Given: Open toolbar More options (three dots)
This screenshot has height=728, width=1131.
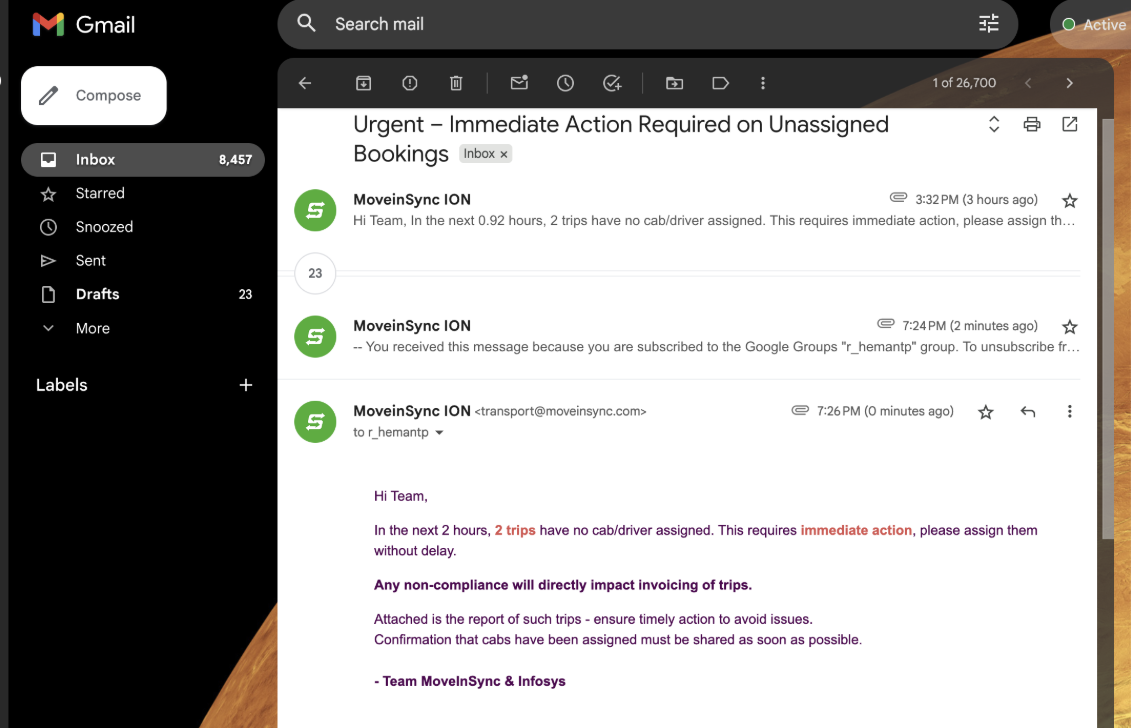Looking at the screenshot, I should coord(762,83).
